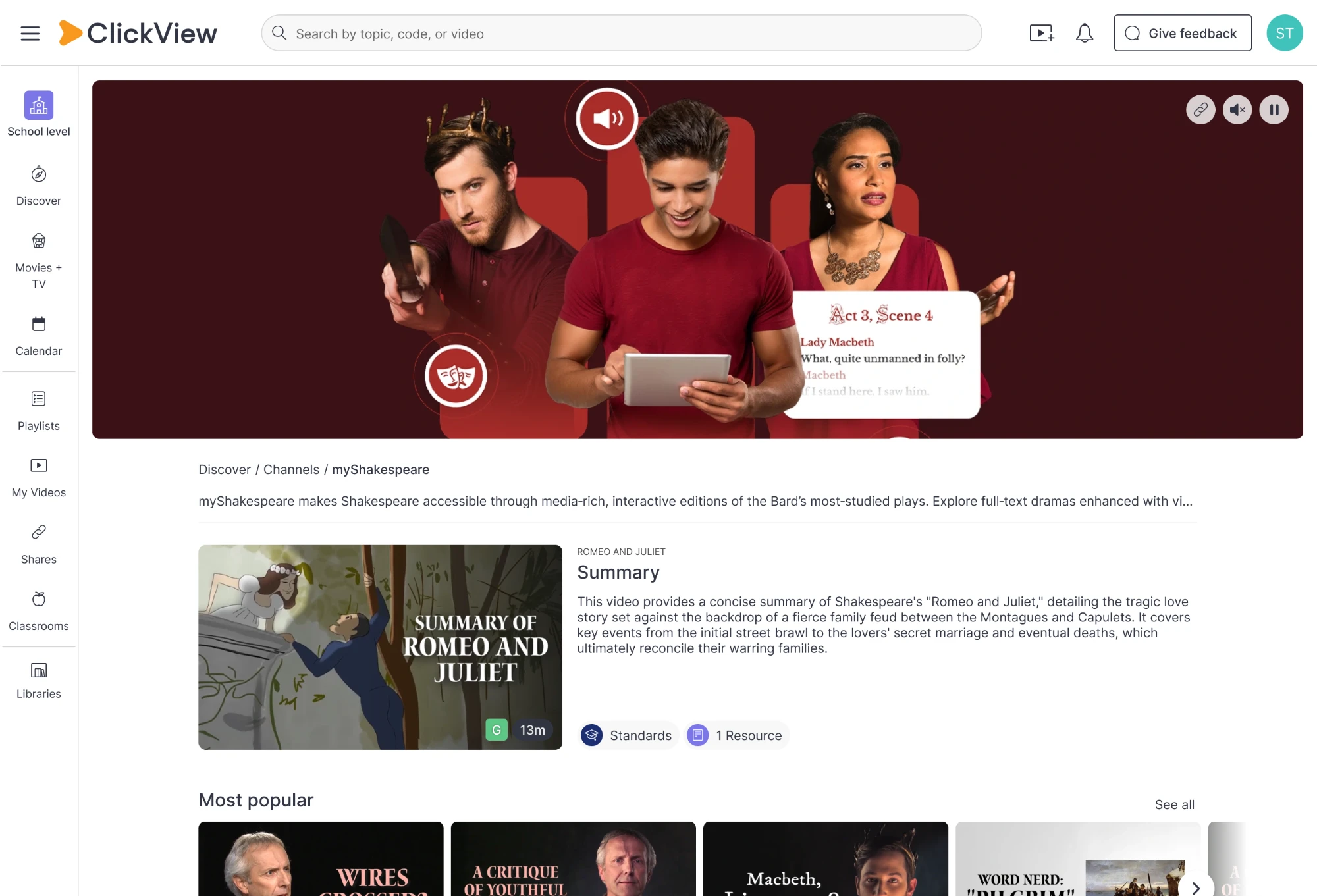Image resolution: width=1317 pixels, height=896 pixels.
Task: Click the myShakespeare banner image
Action: pos(697,259)
